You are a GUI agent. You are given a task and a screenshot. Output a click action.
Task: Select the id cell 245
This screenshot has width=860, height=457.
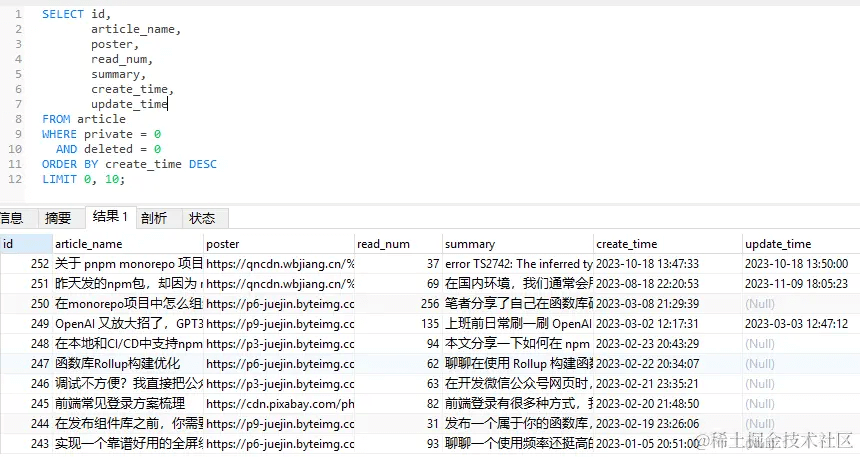pos(26,404)
